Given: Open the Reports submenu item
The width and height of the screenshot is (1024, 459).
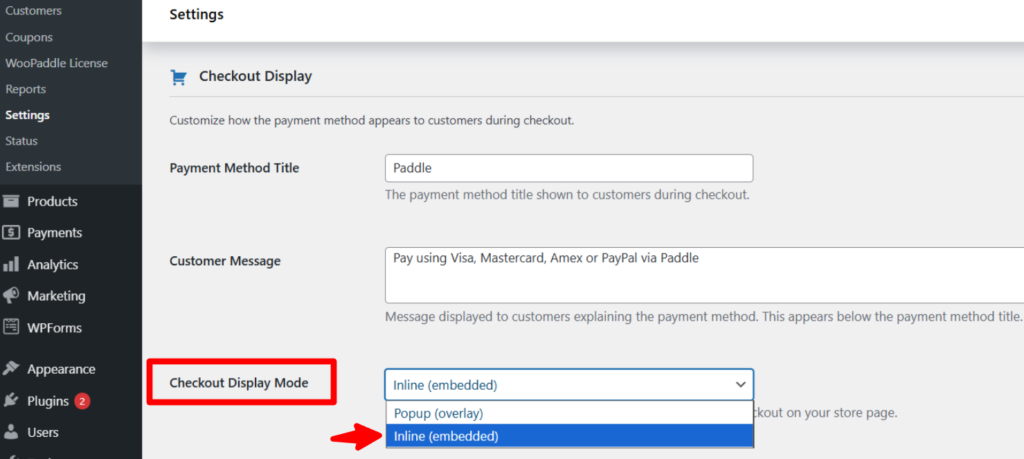Looking at the screenshot, I should click(x=25, y=89).
